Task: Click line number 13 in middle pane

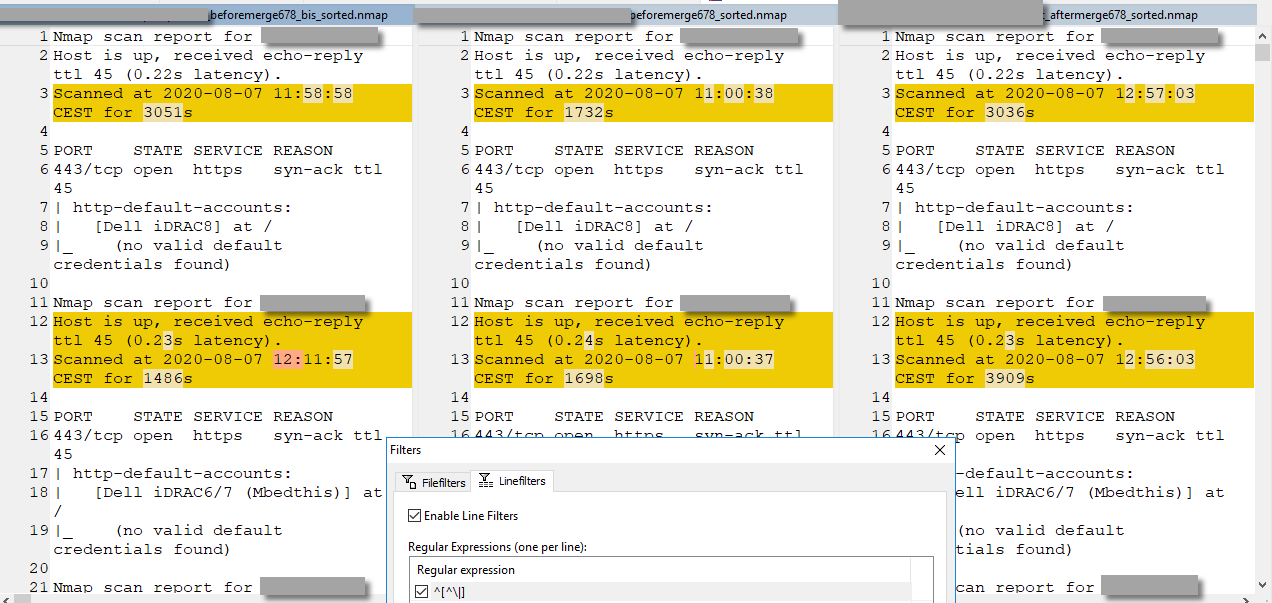Action: click(x=462, y=358)
